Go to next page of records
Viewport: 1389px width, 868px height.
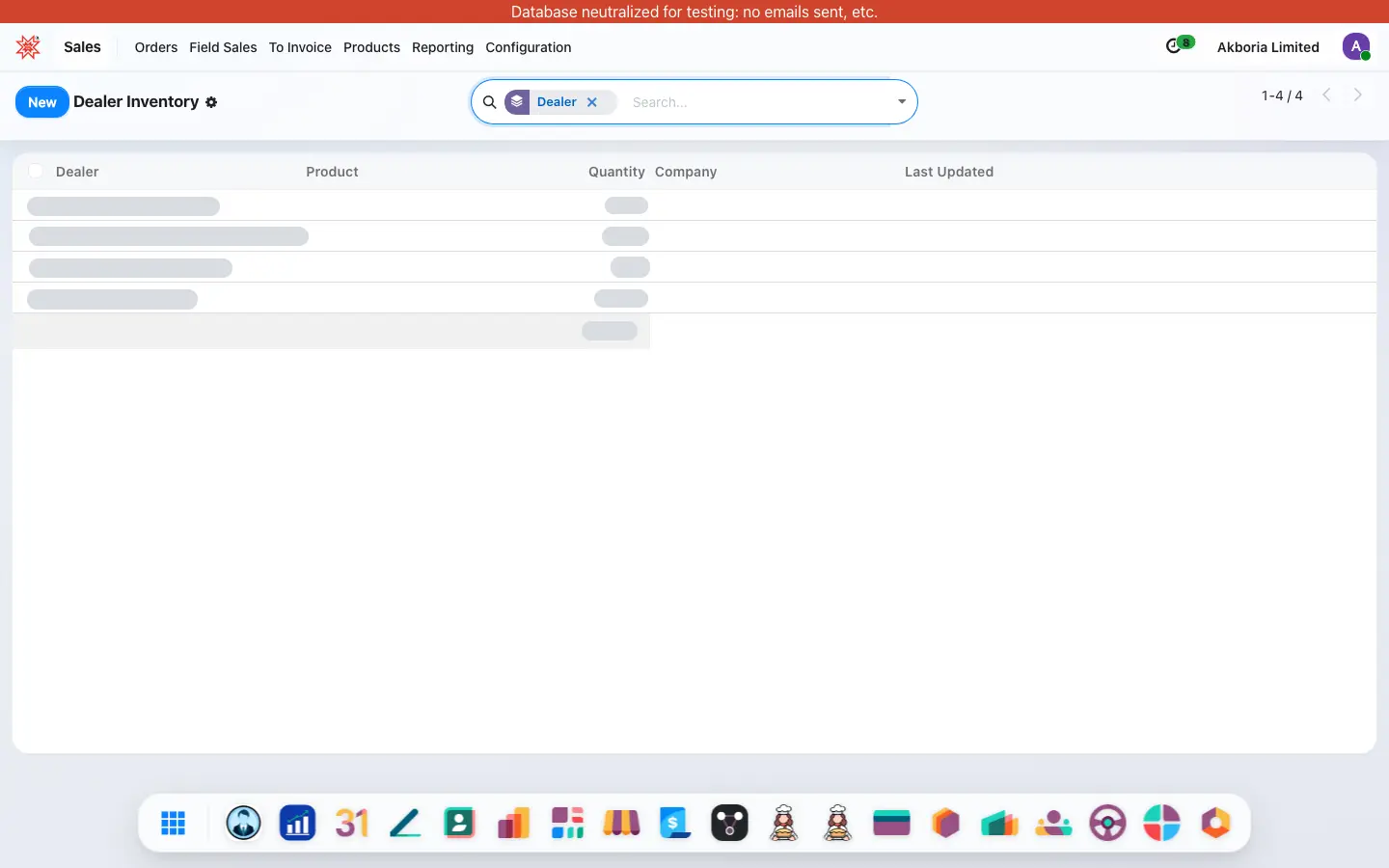tap(1358, 95)
